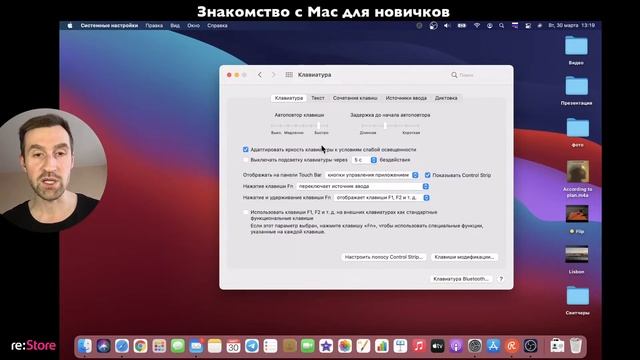Select According to plan.m4a file on desktop

tap(577, 179)
